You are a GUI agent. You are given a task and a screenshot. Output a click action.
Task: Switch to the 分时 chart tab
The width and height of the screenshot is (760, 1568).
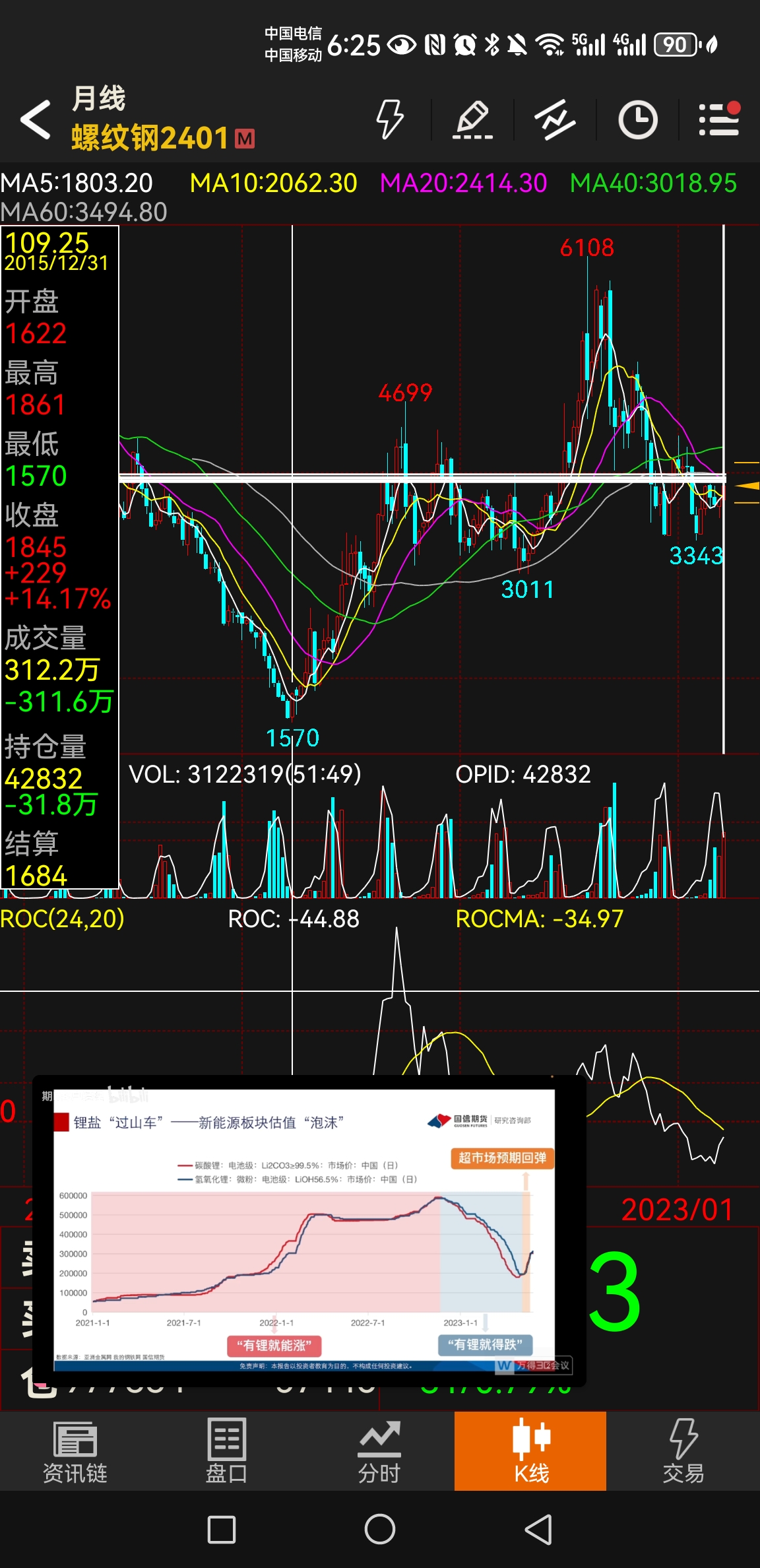[379, 1452]
